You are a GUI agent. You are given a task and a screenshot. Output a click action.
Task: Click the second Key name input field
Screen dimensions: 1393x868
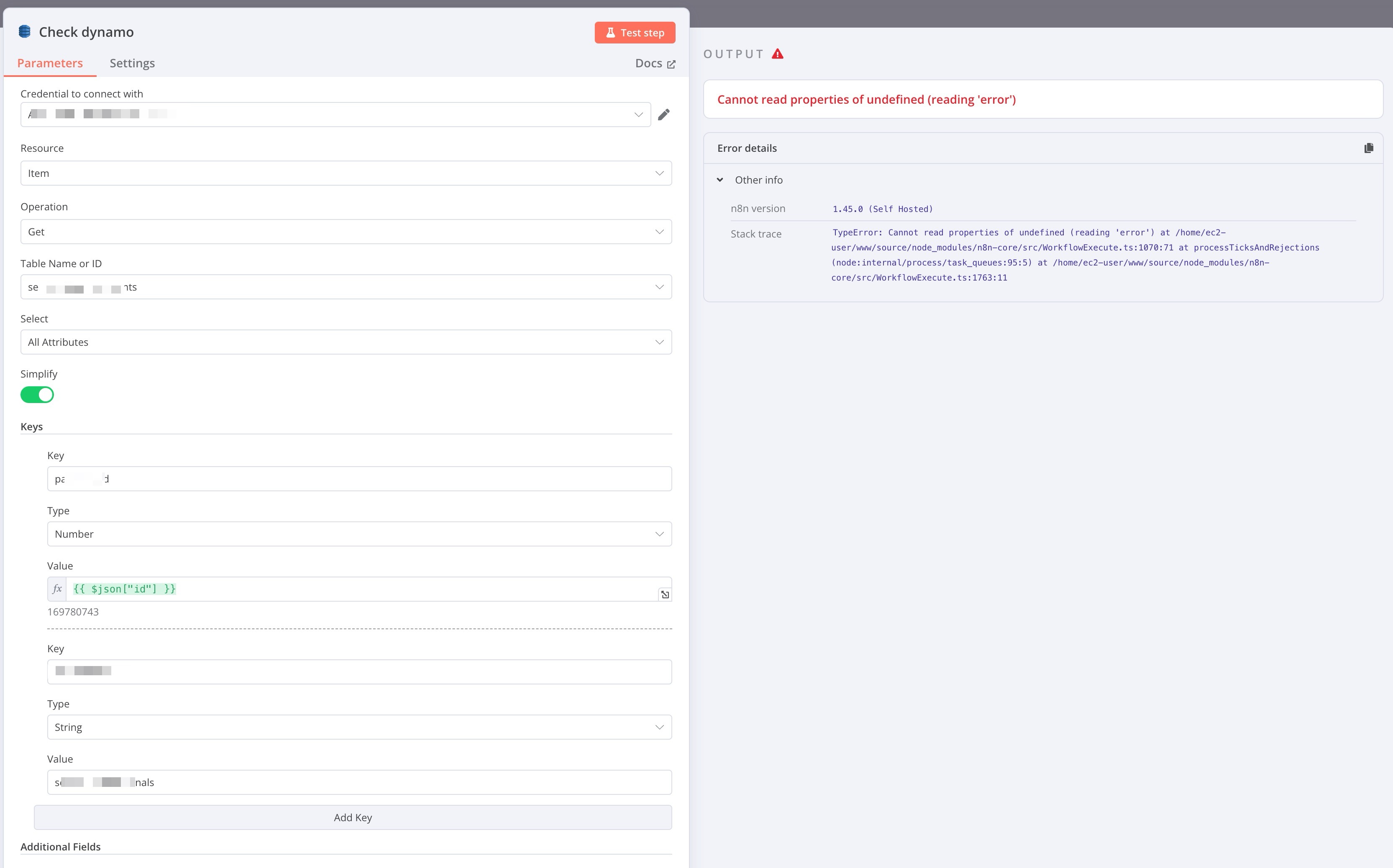pyautogui.click(x=359, y=671)
